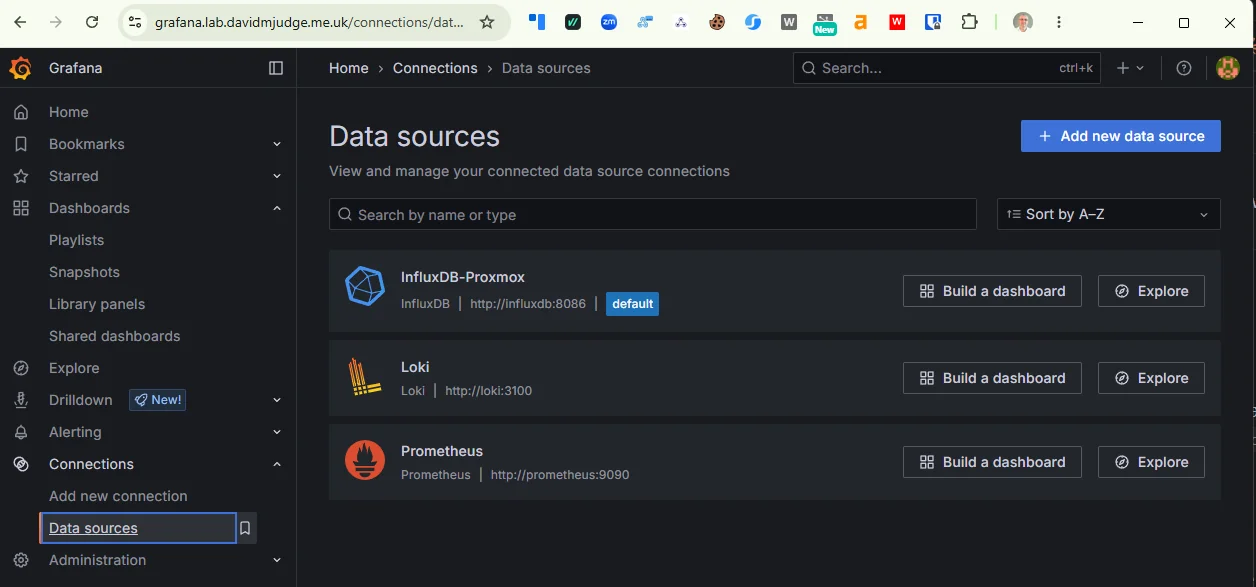Open the InfluxDB-Proxmox data source name
1256x587 pixels.
click(x=462, y=277)
